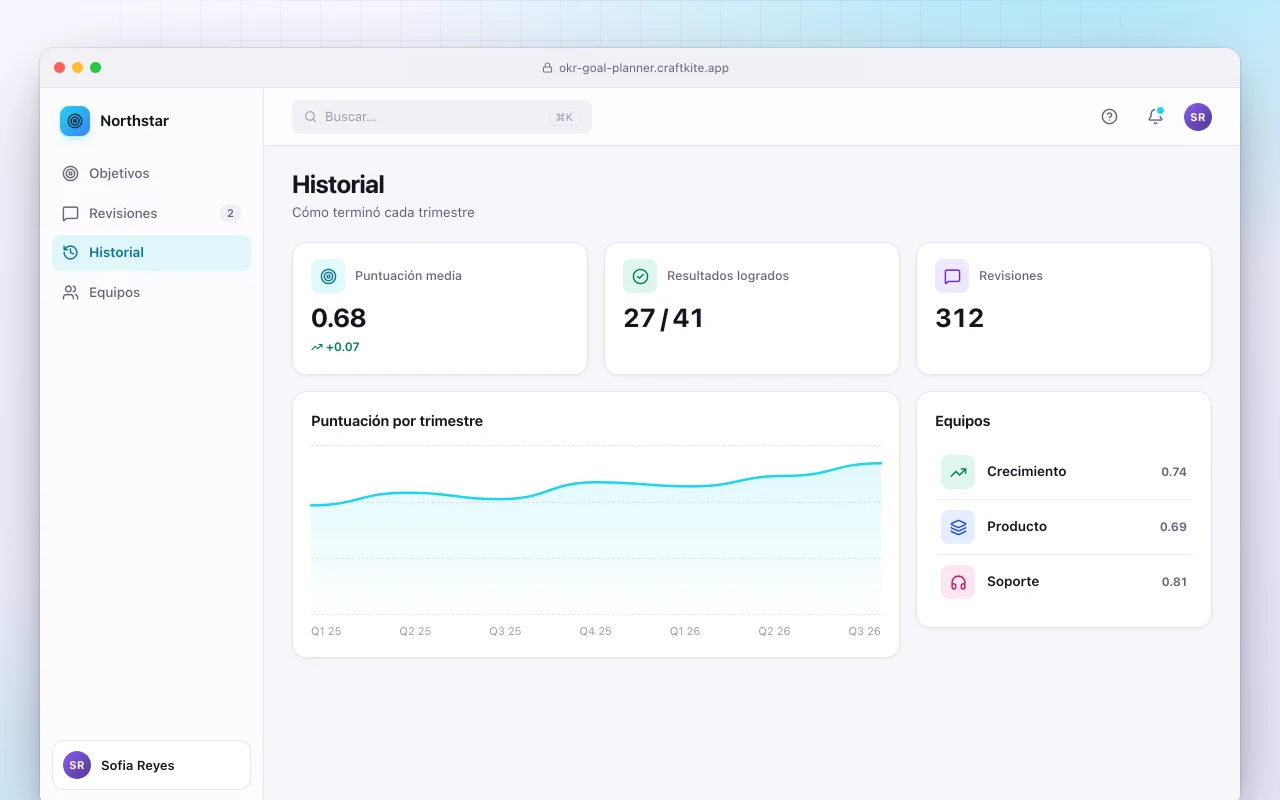Click the Q4 25 axis label

coord(595,632)
